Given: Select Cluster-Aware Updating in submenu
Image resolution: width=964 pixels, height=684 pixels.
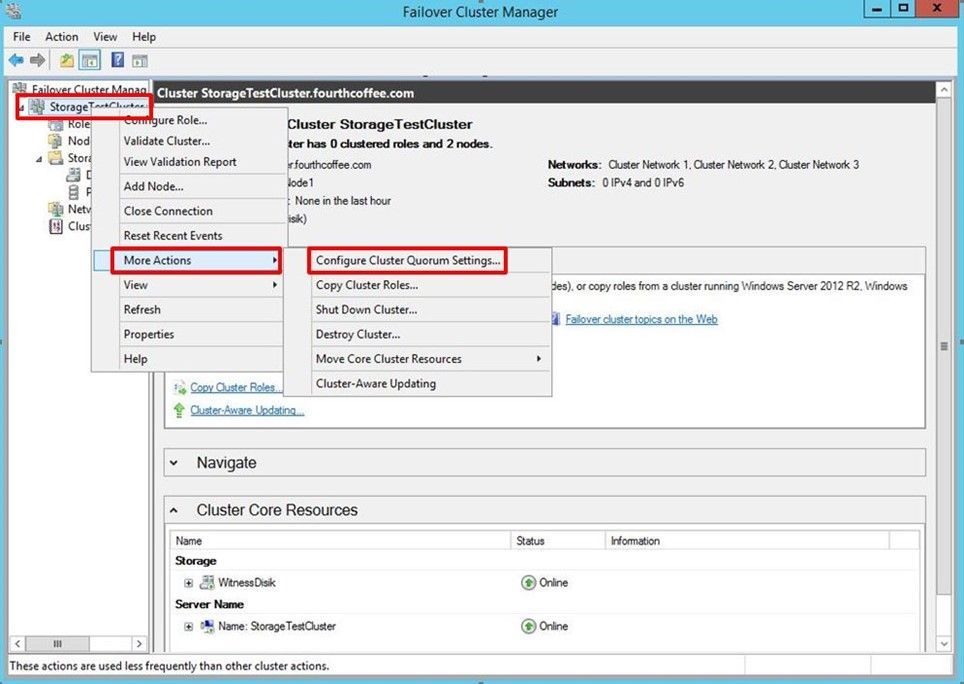Looking at the screenshot, I should pos(376,383).
